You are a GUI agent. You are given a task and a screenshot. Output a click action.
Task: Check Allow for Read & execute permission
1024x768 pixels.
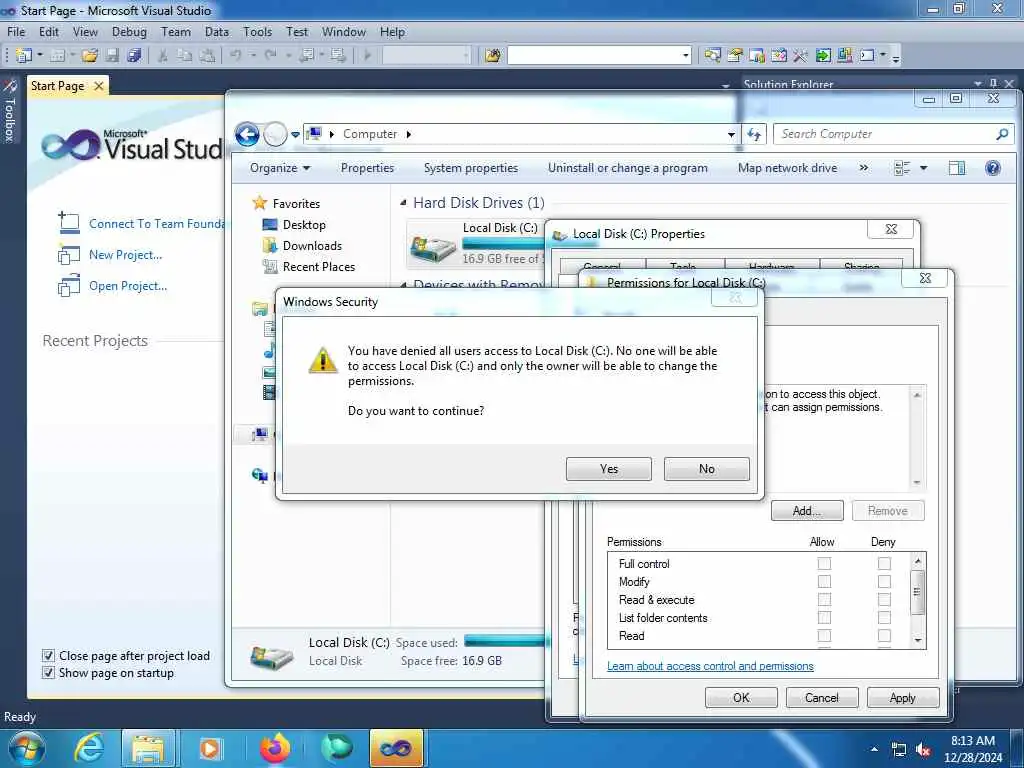point(824,600)
